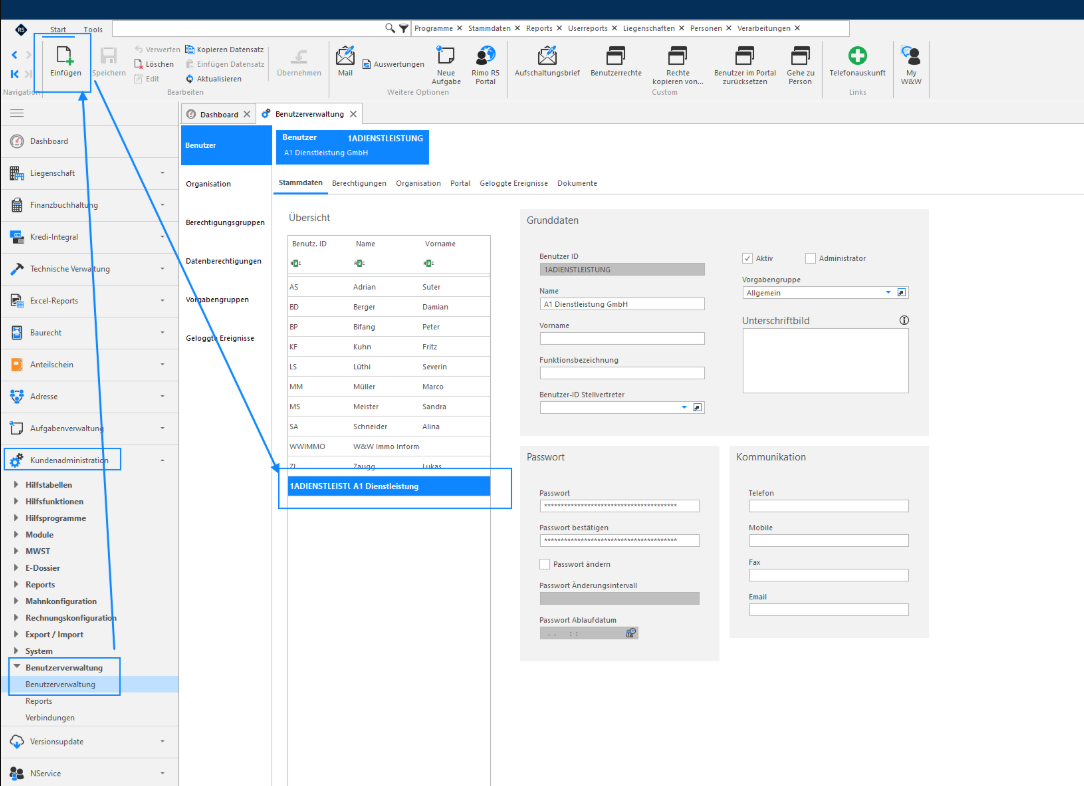Open the Benutzer-ID Stellvertreter dropdown
Viewport: 1084px width, 786px height.
684,407
